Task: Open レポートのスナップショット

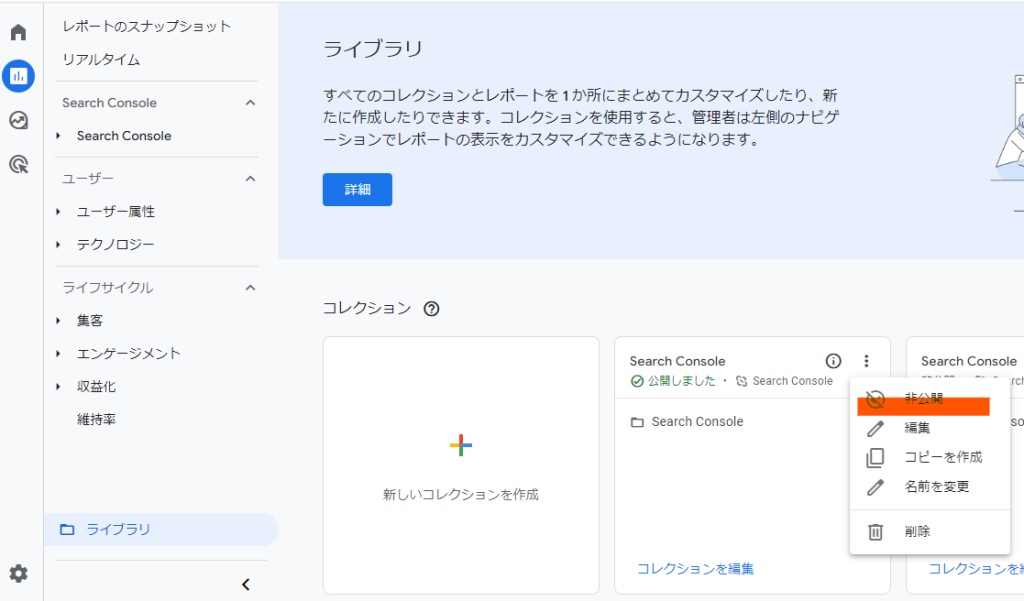Action: point(147,26)
